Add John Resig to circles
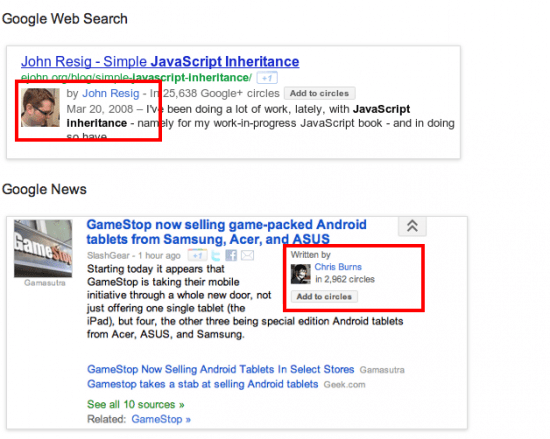This screenshot has height=439, width=550. click(x=320, y=93)
